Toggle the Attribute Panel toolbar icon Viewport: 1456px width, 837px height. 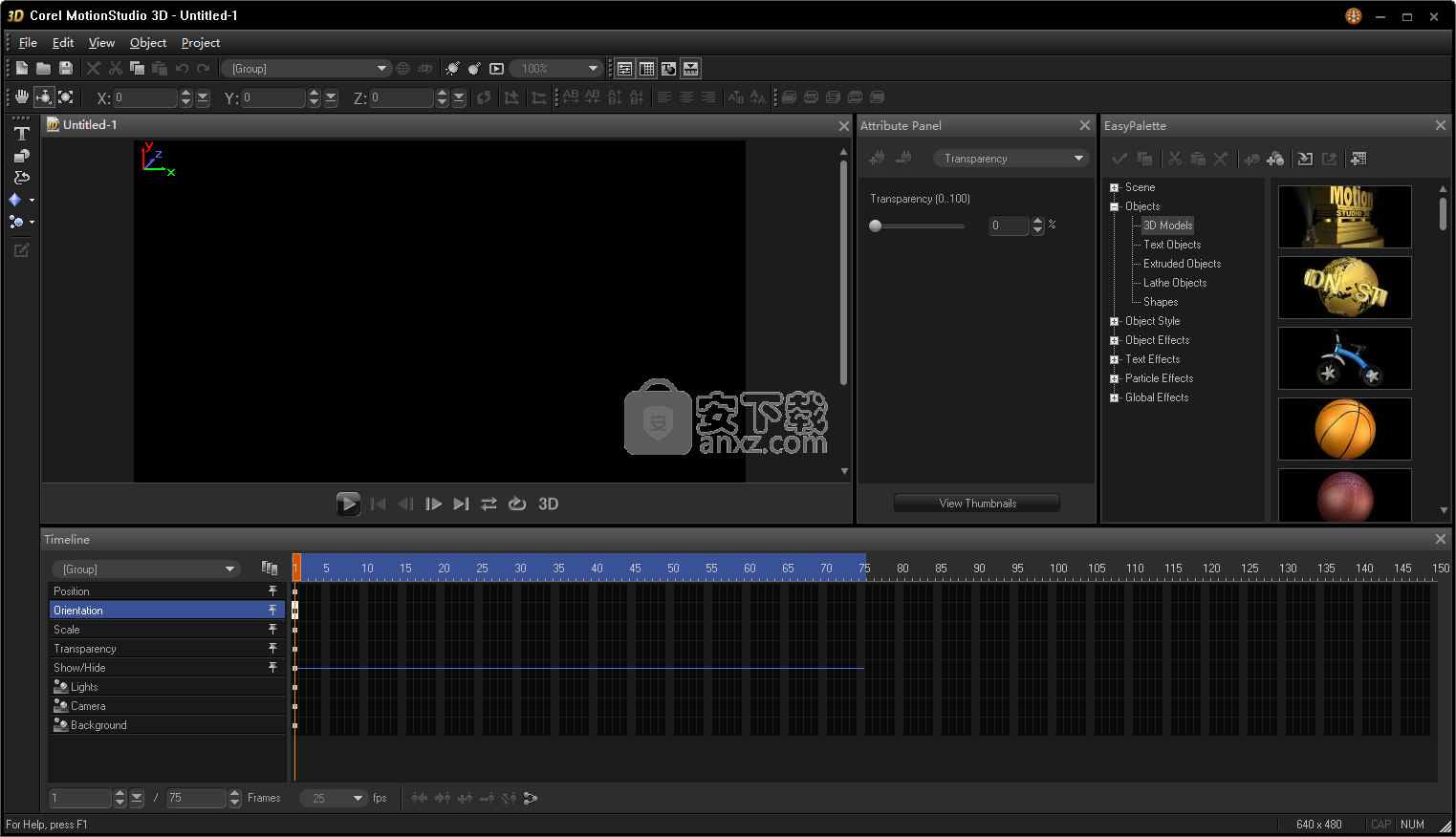coord(624,68)
